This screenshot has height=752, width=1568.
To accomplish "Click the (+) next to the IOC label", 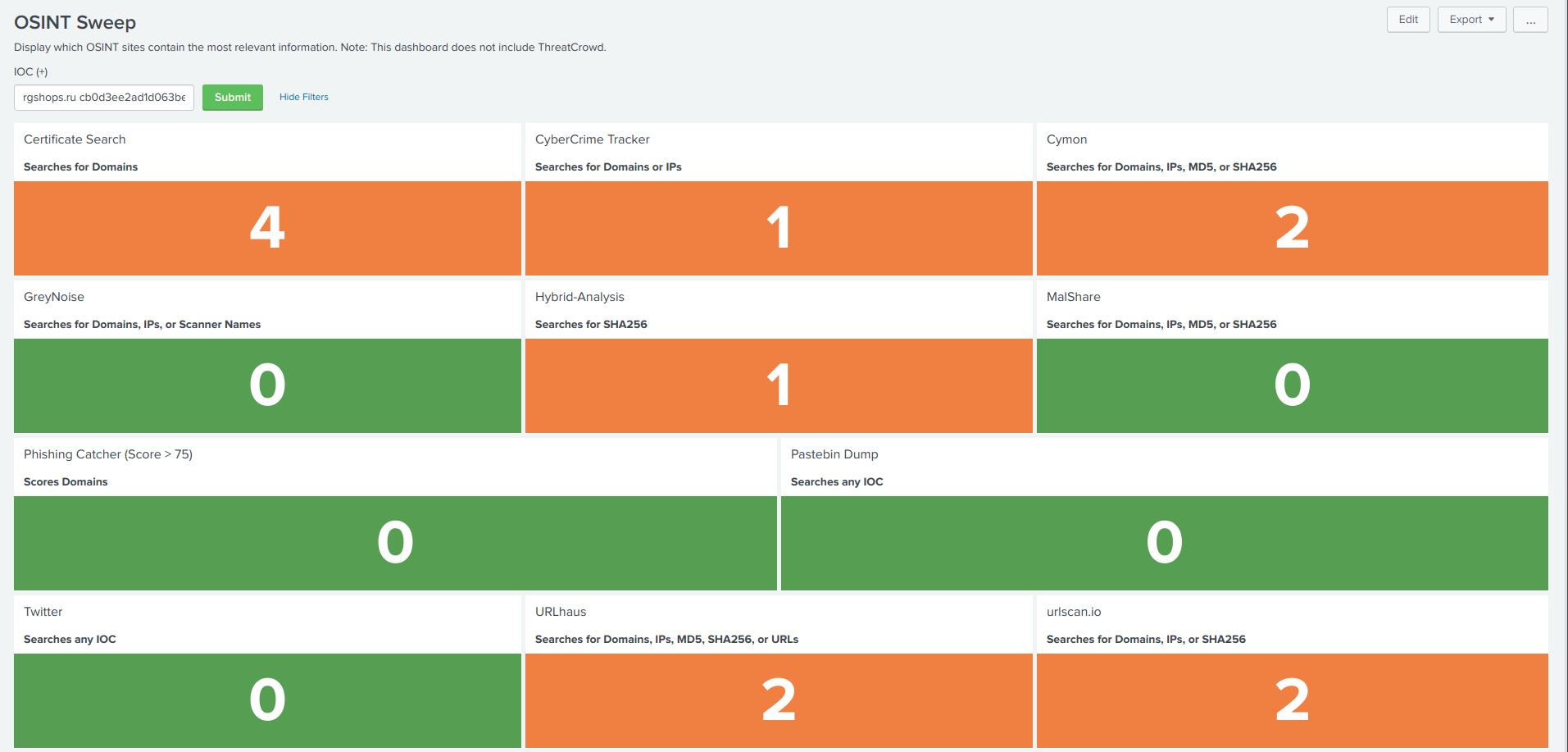I will (x=41, y=71).
